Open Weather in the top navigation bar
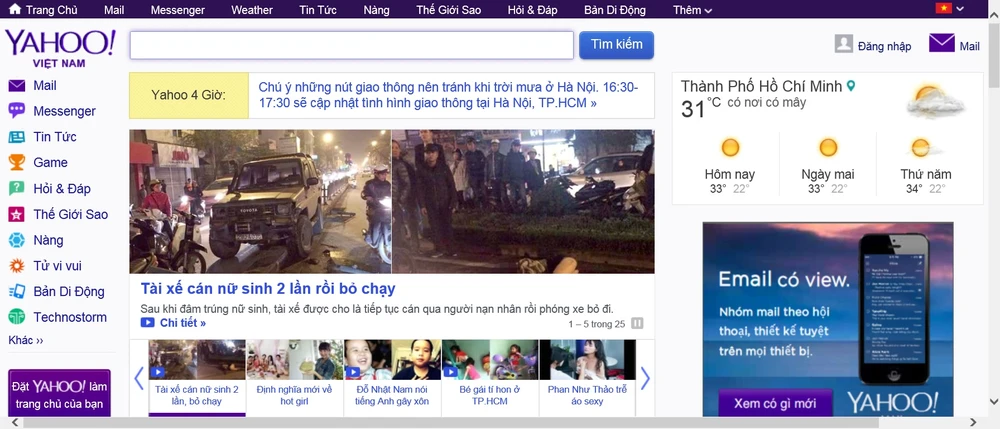 [251, 10]
